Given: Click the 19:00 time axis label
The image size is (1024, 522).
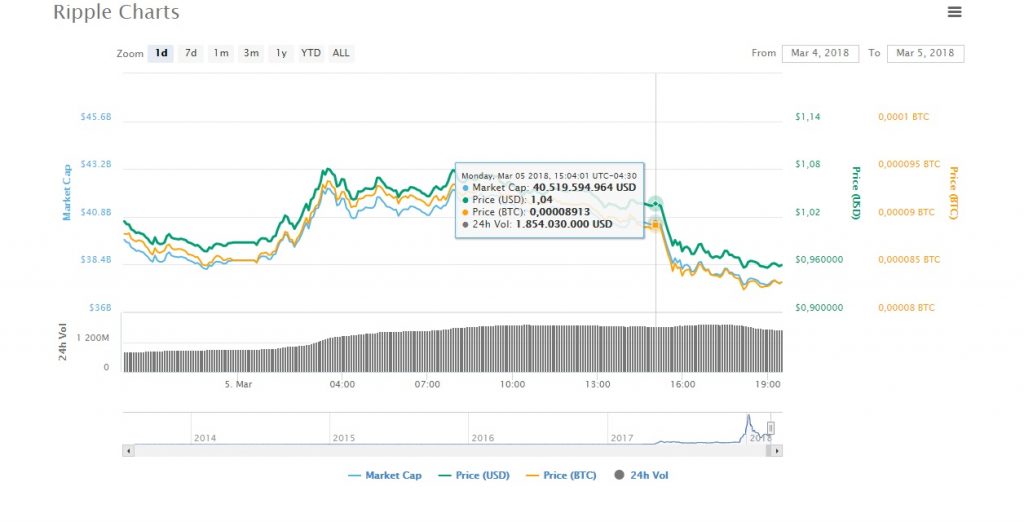Looking at the screenshot, I should click(768, 384).
